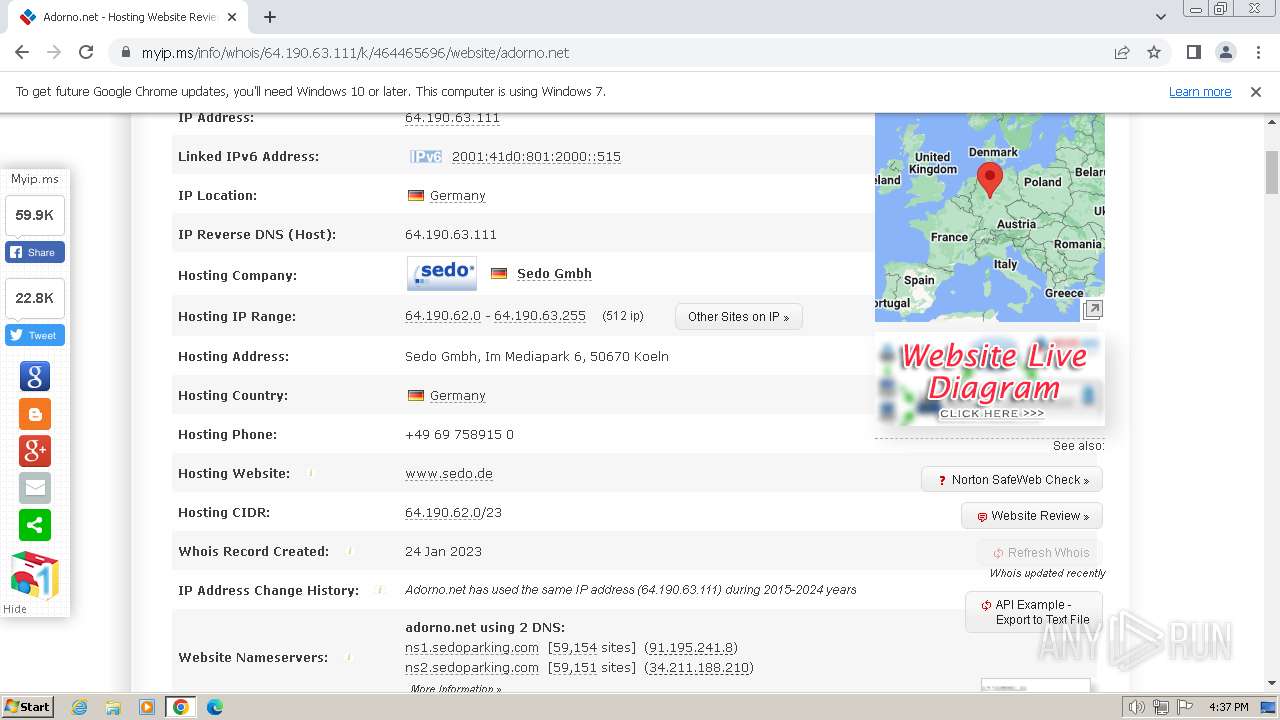Click the range end 64.190.63.255

pyautogui.click(x=540, y=316)
